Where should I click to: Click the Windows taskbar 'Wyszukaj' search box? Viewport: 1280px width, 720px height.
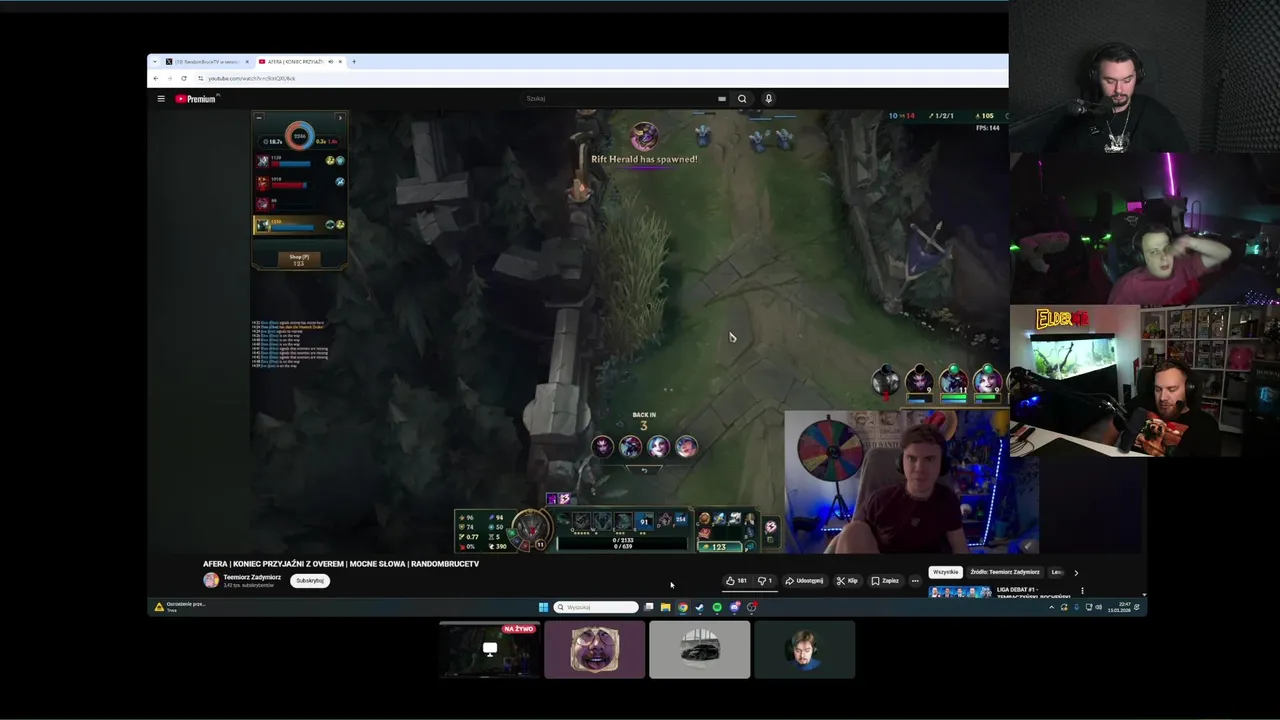click(596, 607)
